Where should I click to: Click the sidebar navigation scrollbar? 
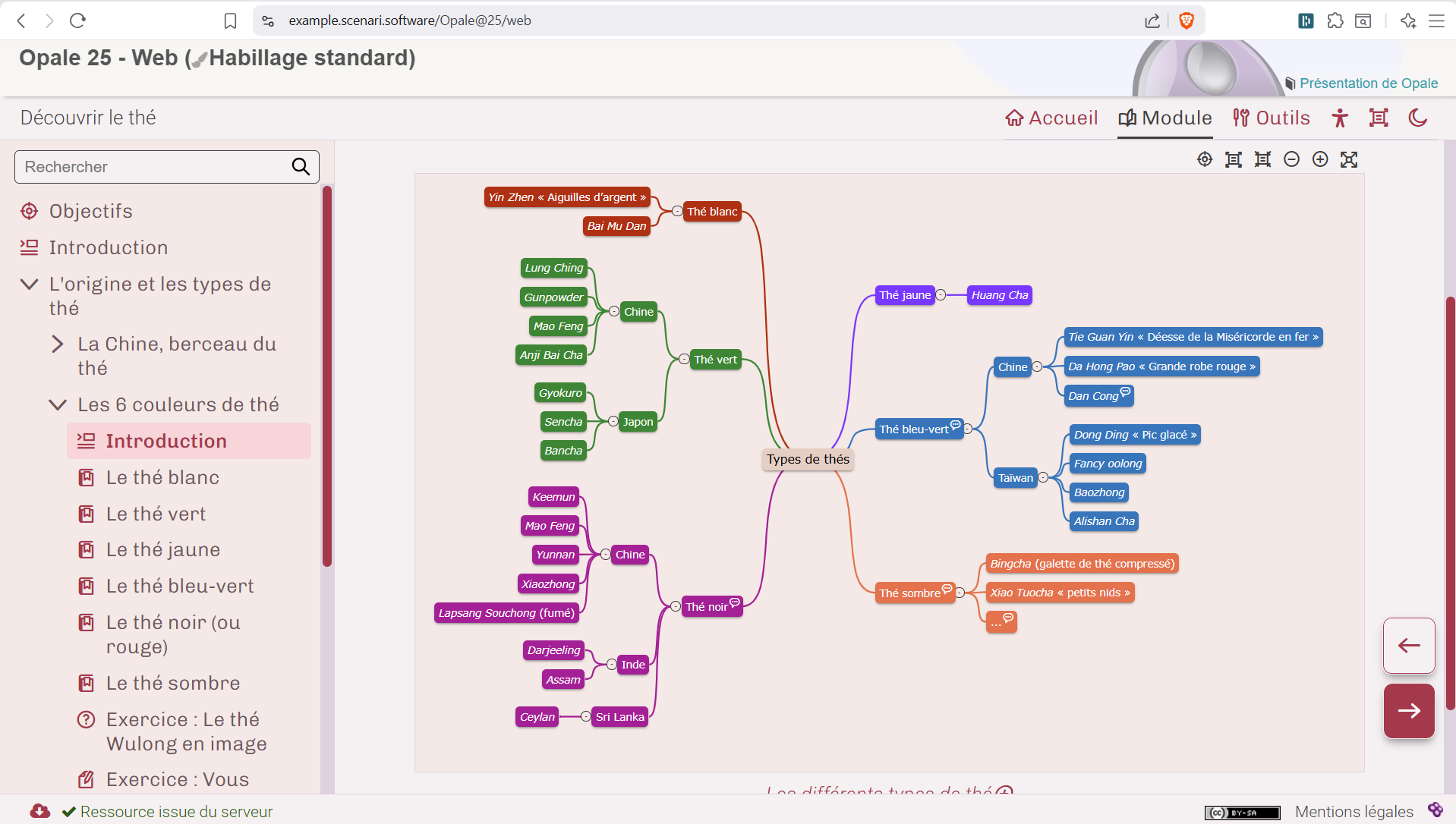pos(327,379)
